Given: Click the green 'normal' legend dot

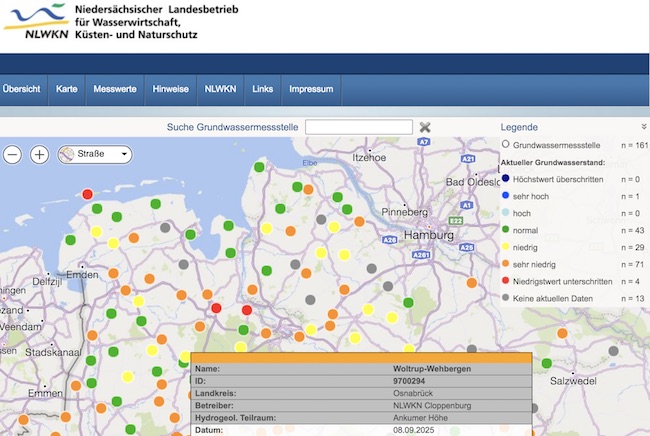Looking at the screenshot, I should (x=506, y=229).
